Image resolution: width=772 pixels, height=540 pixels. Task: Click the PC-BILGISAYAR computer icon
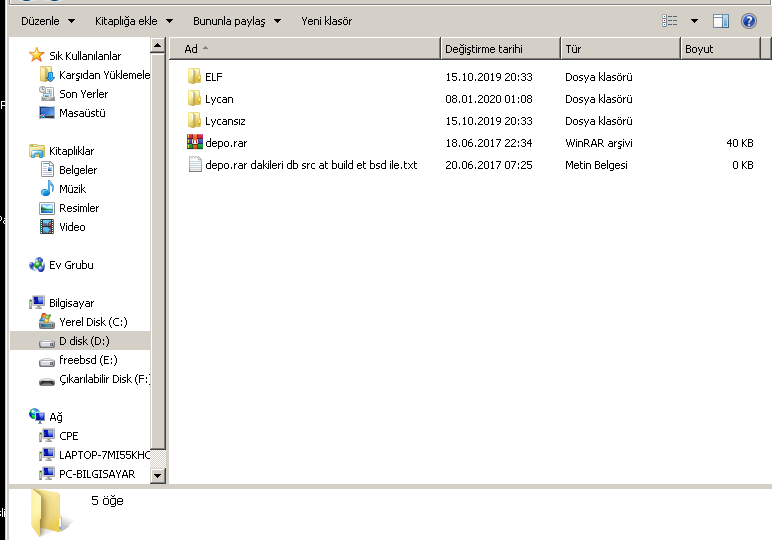pos(47,474)
